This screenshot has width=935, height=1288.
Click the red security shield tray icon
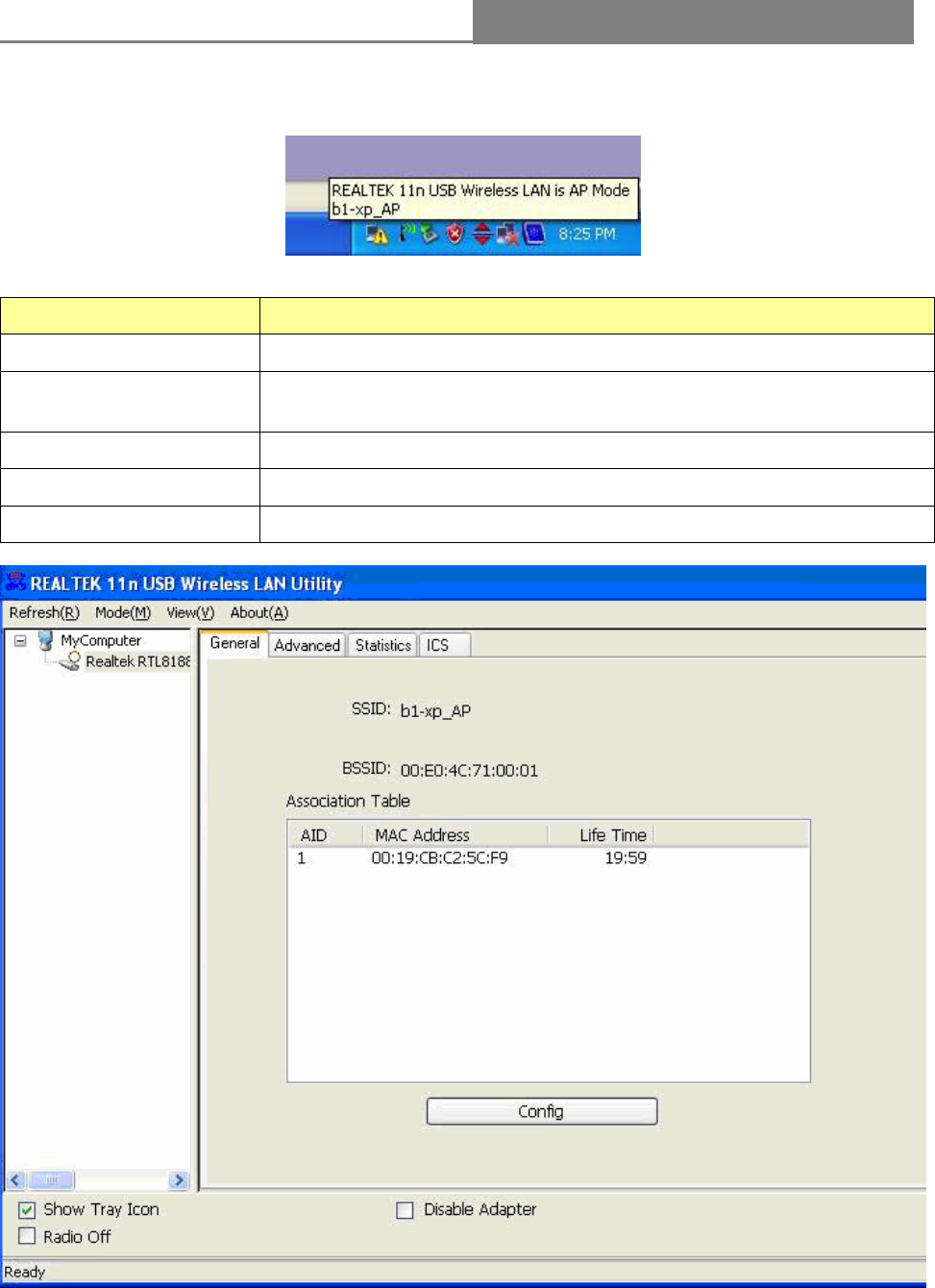click(455, 234)
